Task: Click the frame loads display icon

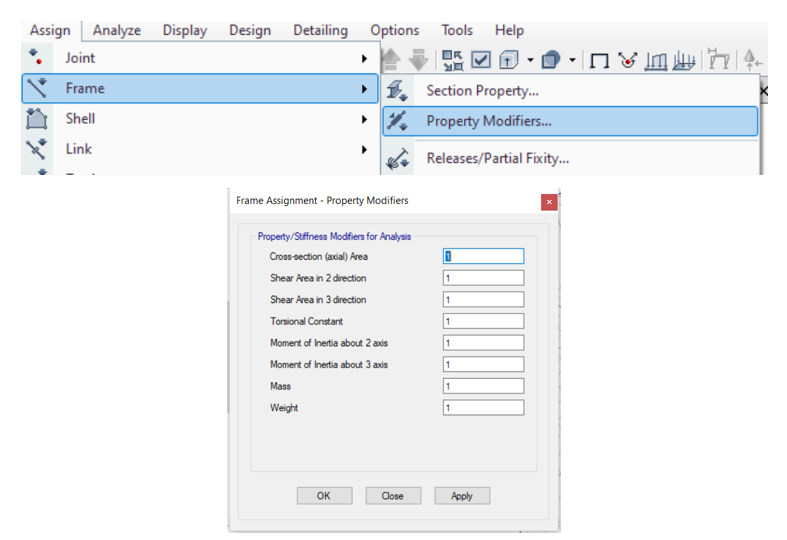Action: tap(656, 61)
